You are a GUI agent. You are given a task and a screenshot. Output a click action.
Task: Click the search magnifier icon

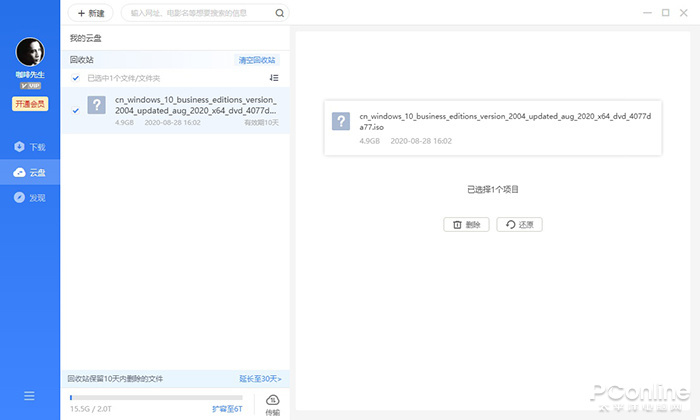click(x=279, y=13)
